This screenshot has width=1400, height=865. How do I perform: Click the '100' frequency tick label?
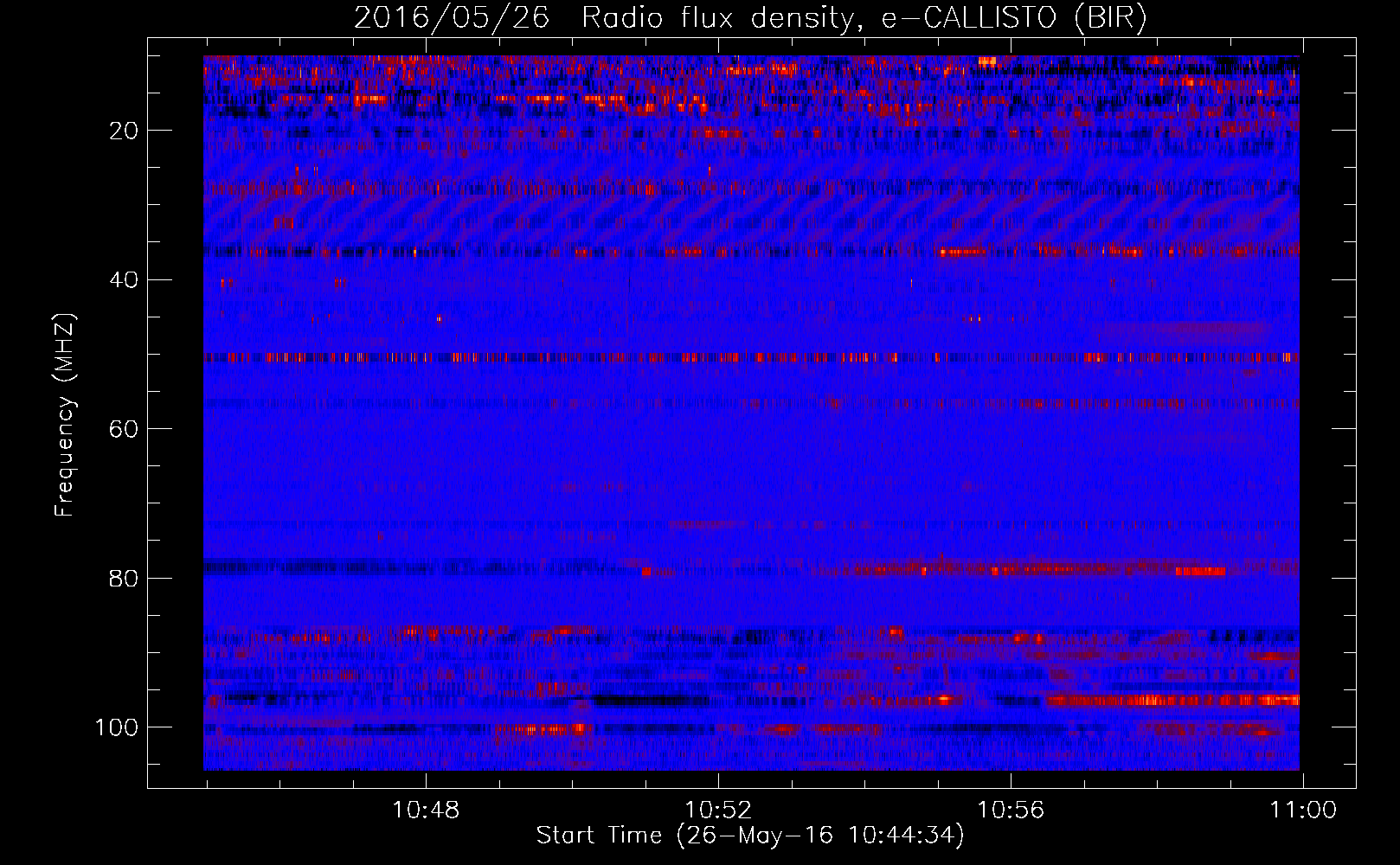coord(117,727)
